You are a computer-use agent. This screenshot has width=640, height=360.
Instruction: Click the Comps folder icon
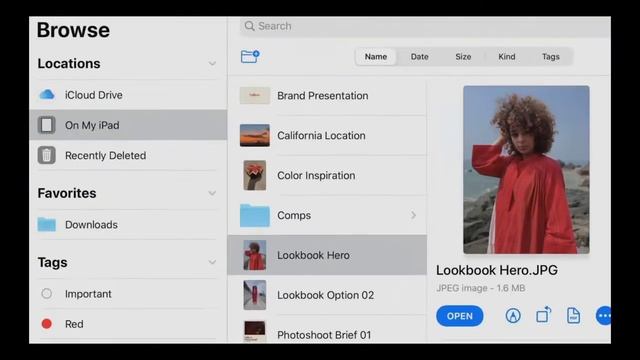coord(255,215)
